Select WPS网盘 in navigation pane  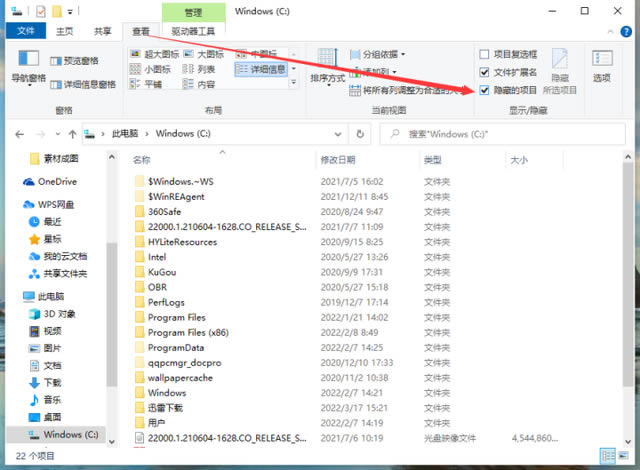48,204
